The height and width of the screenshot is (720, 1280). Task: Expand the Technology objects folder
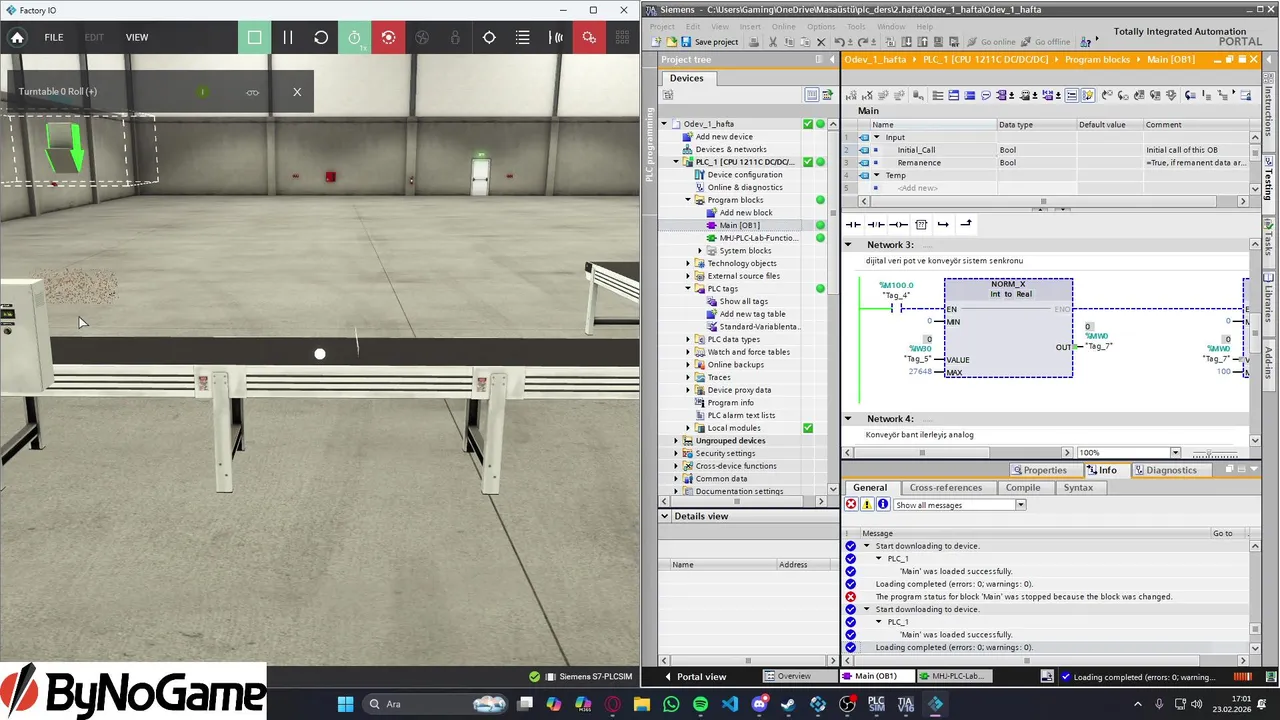pyautogui.click(x=688, y=263)
